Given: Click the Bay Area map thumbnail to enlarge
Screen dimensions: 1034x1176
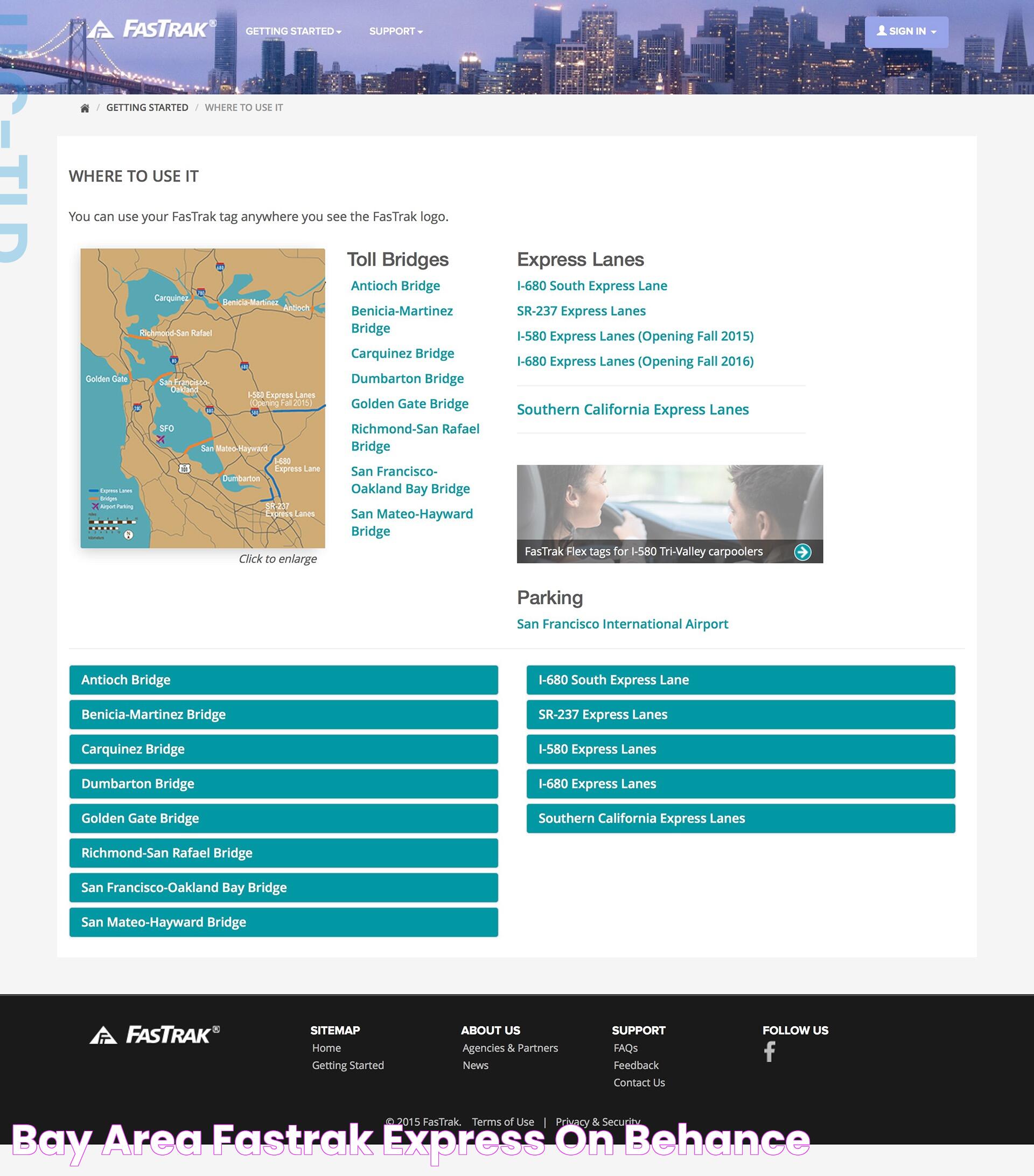Looking at the screenshot, I should pos(202,398).
